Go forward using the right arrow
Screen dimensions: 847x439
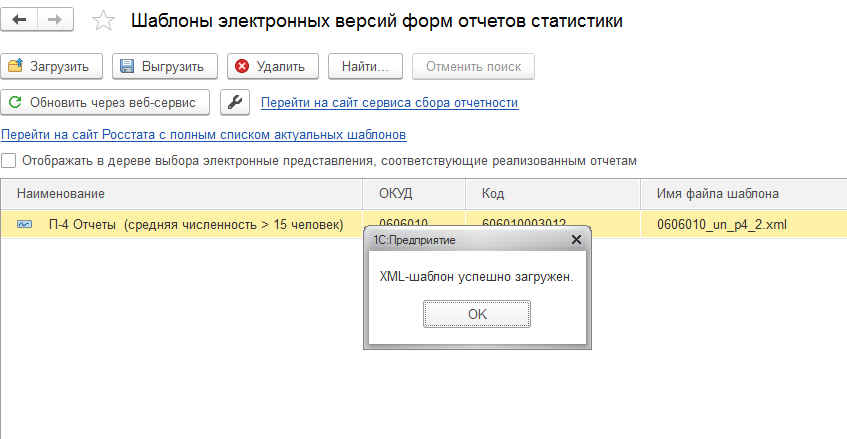pos(55,21)
